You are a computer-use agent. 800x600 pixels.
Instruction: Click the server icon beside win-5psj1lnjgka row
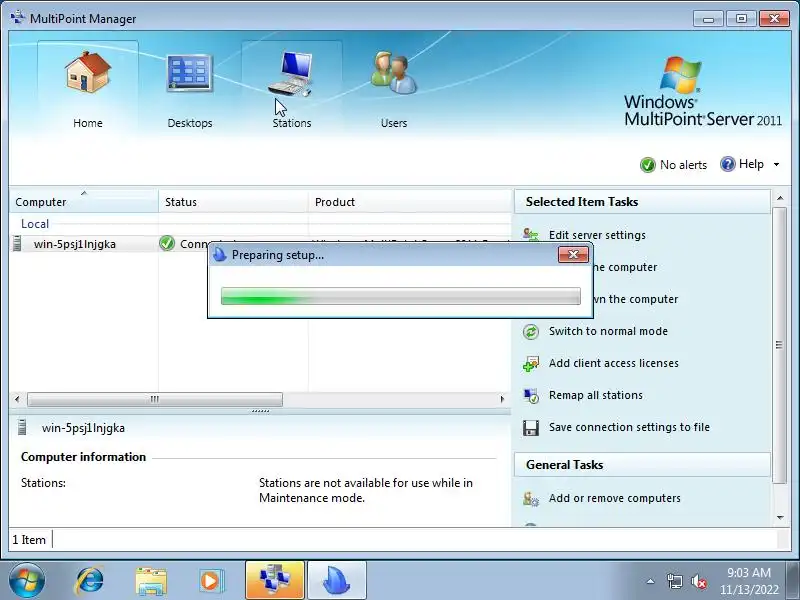coord(17,243)
